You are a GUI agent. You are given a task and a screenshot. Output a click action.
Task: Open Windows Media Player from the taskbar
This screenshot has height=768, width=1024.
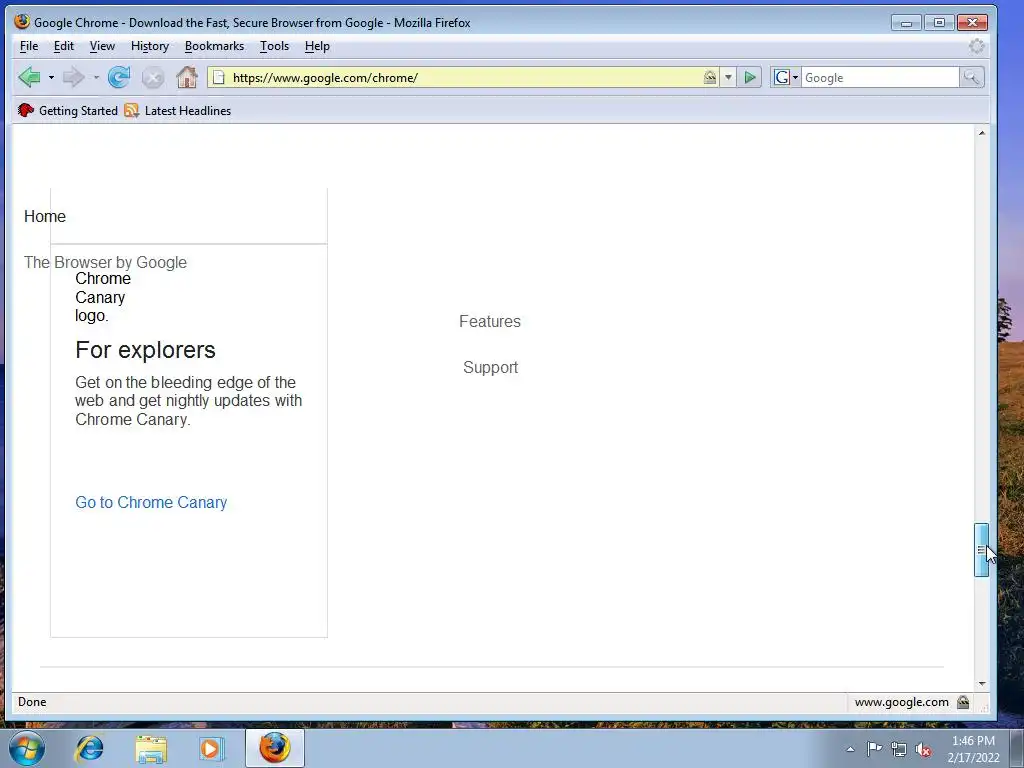point(211,748)
